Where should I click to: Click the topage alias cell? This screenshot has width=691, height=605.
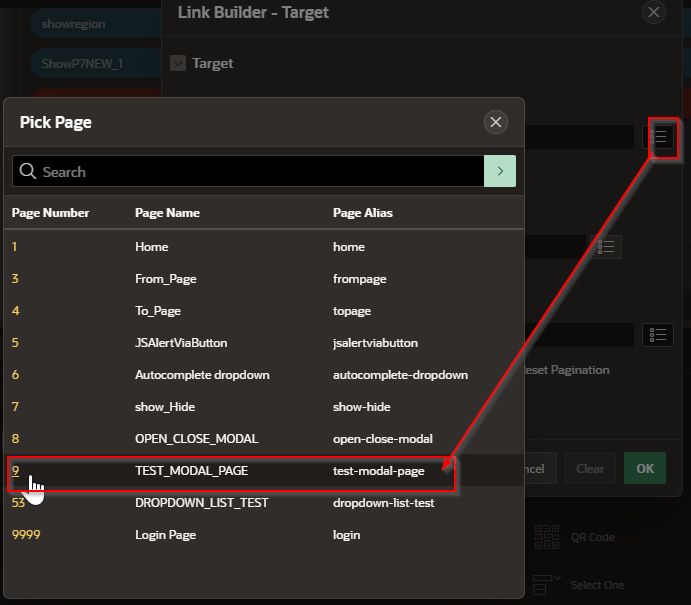tap(352, 311)
